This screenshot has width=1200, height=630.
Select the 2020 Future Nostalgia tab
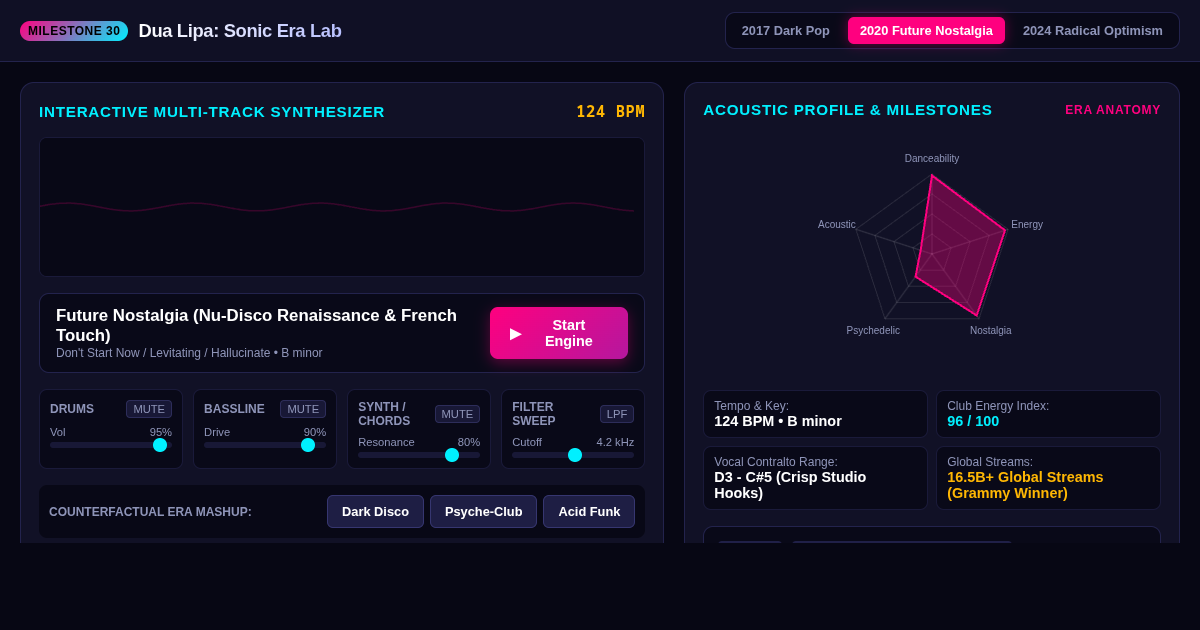[x=926, y=30]
